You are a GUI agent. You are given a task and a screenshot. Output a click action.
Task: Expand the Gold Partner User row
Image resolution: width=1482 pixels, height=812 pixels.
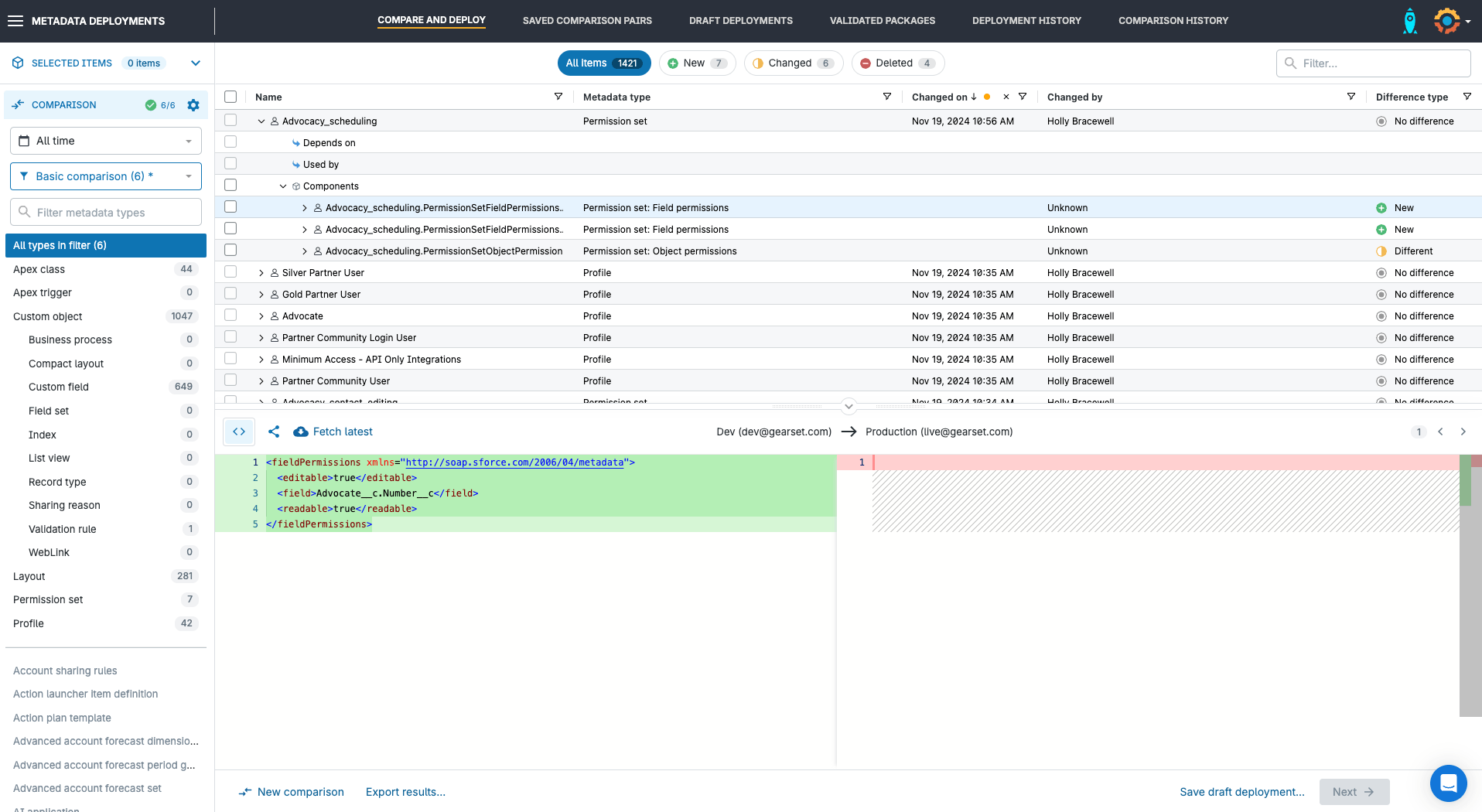261,295
